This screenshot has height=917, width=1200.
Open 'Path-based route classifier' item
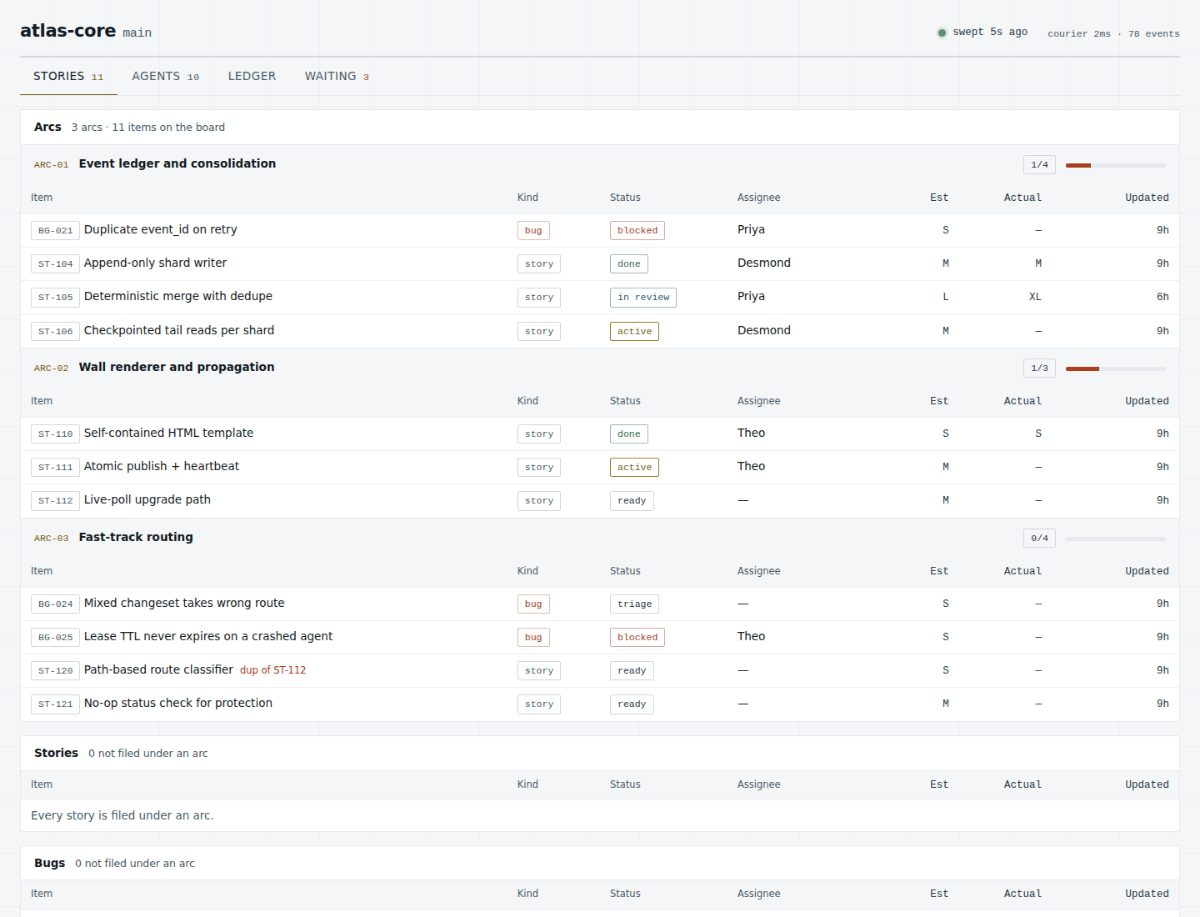[x=158, y=670]
